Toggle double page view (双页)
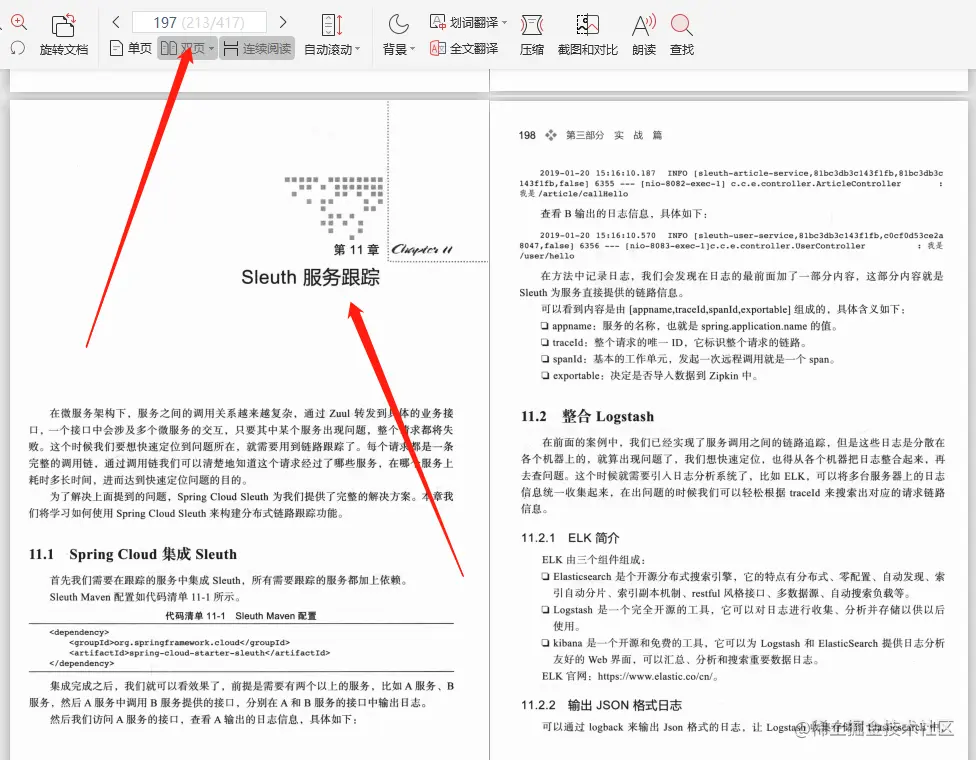Screen dimensions: 976x760 [x=182, y=49]
